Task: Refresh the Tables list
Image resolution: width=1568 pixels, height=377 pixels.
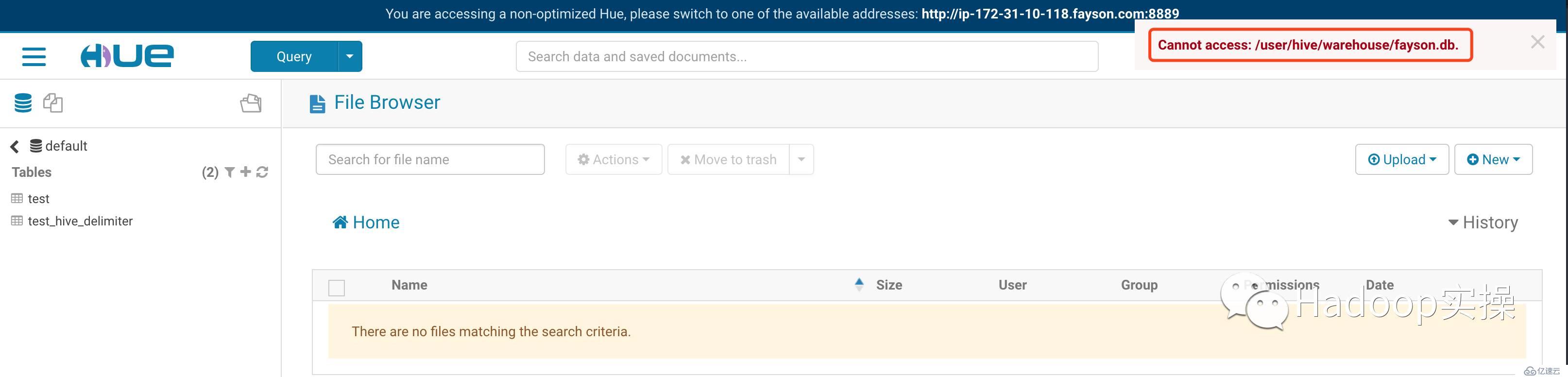Action: 262,172
